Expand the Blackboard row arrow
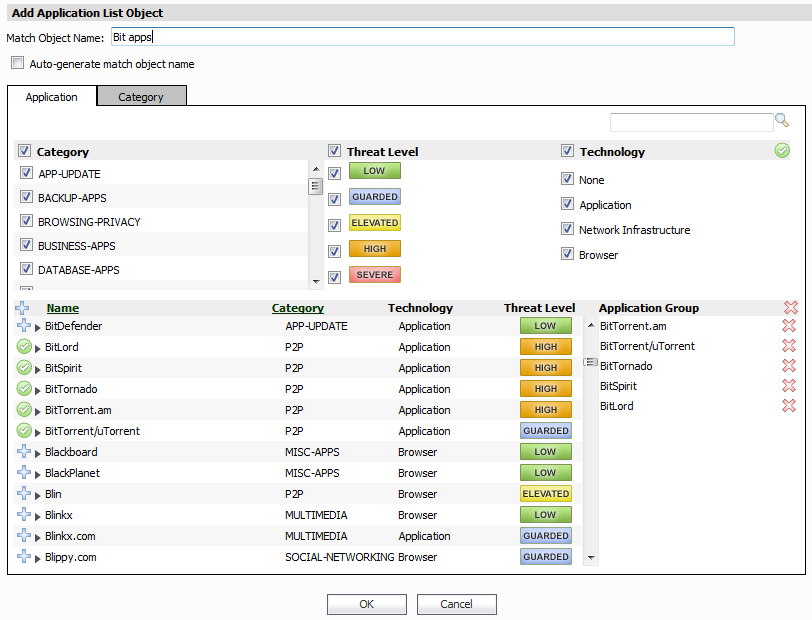The height and width of the screenshot is (620, 812). 38,453
